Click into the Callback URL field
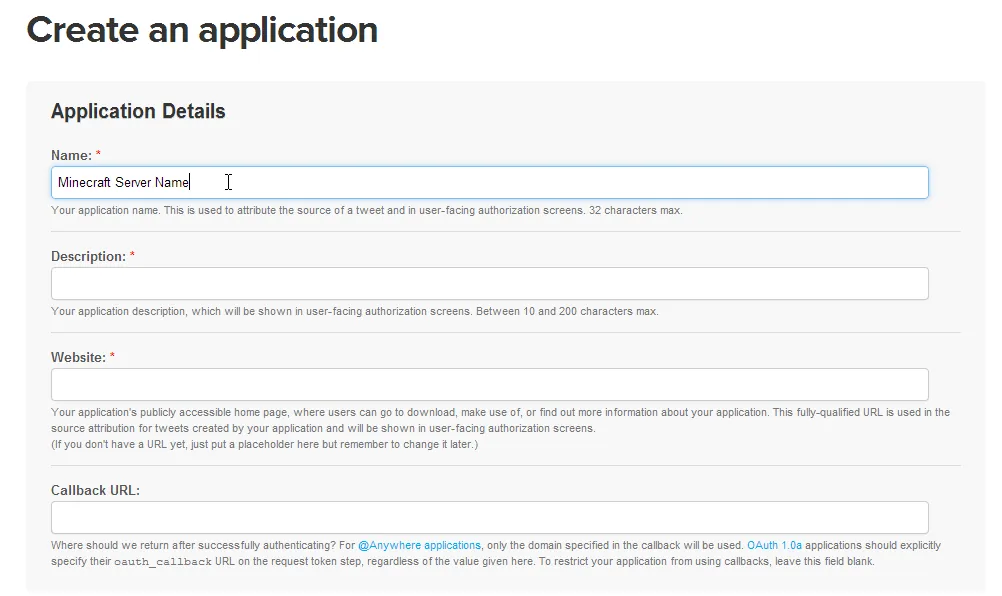Screen dimensions: 1002x596 (489, 517)
